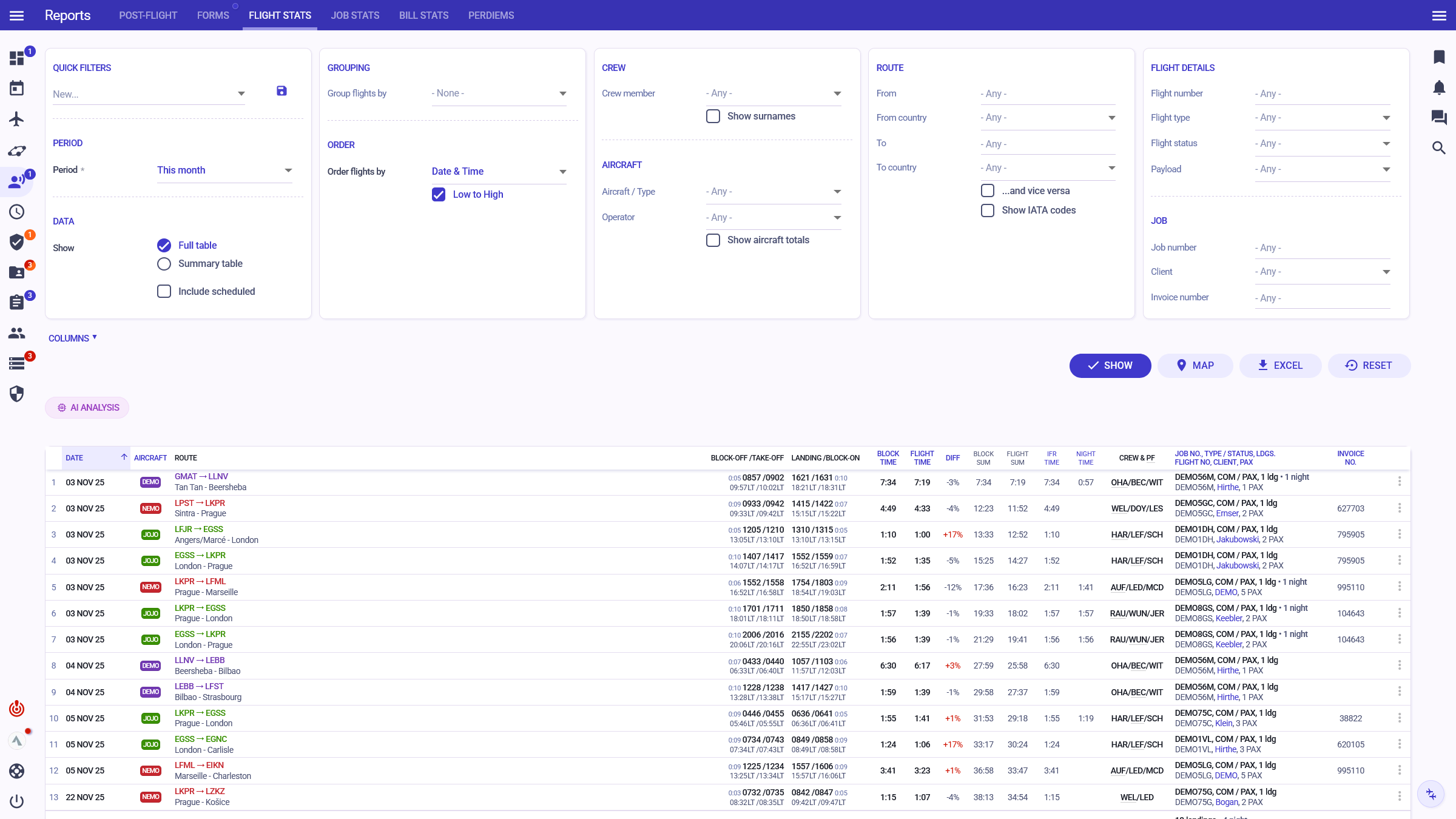
Task: Switch to the JOB STATS tab
Action: coord(355,15)
